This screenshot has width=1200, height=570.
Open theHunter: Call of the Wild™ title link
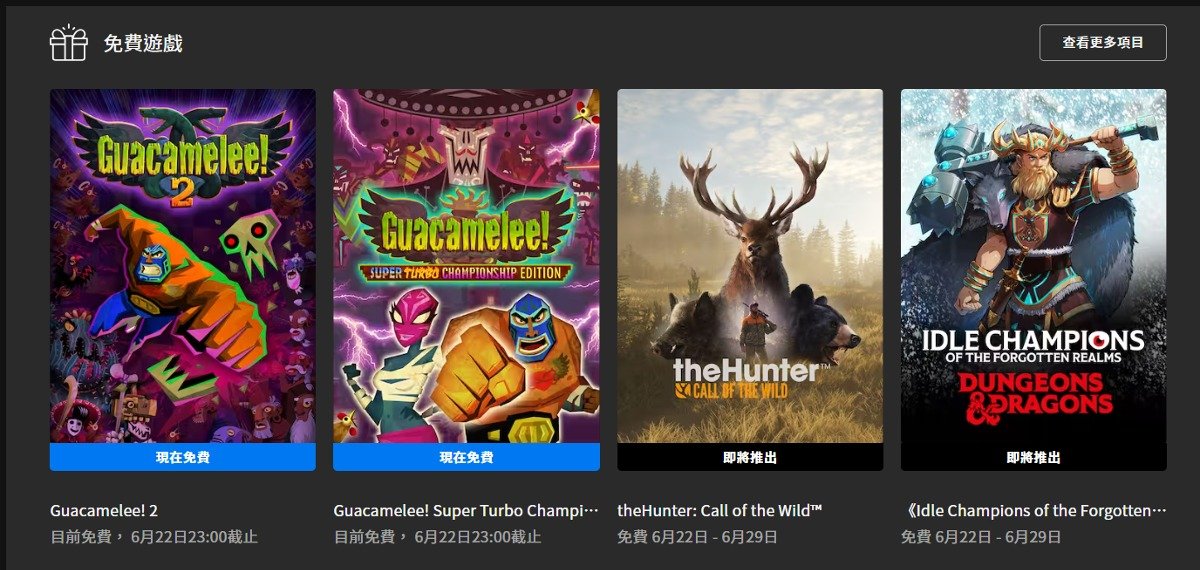pos(720,511)
